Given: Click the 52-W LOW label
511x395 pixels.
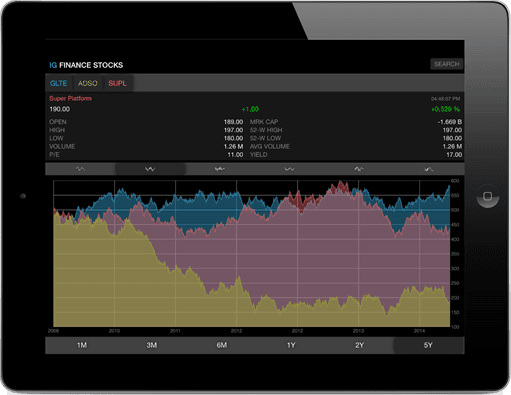Looking at the screenshot, I should (x=265, y=138).
